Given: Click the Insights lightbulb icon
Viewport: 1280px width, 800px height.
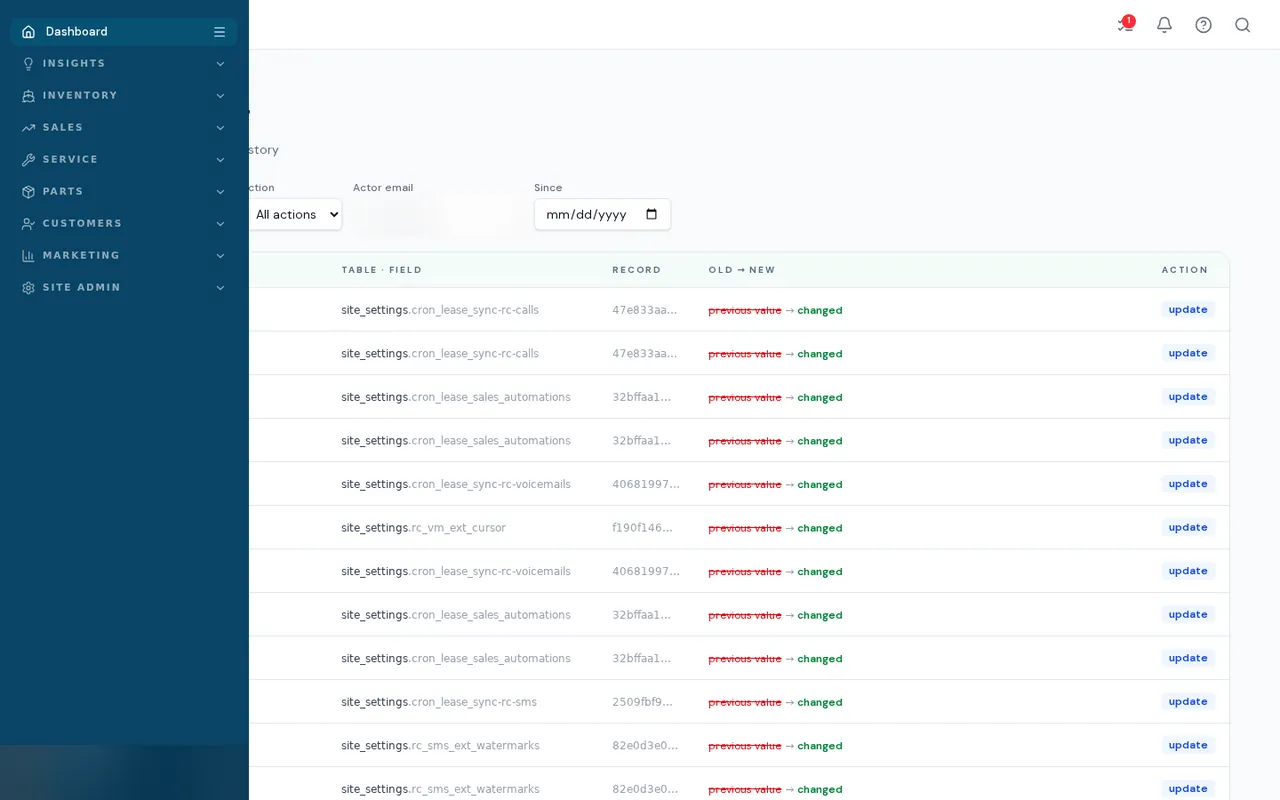Looking at the screenshot, I should [x=28, y=64].
